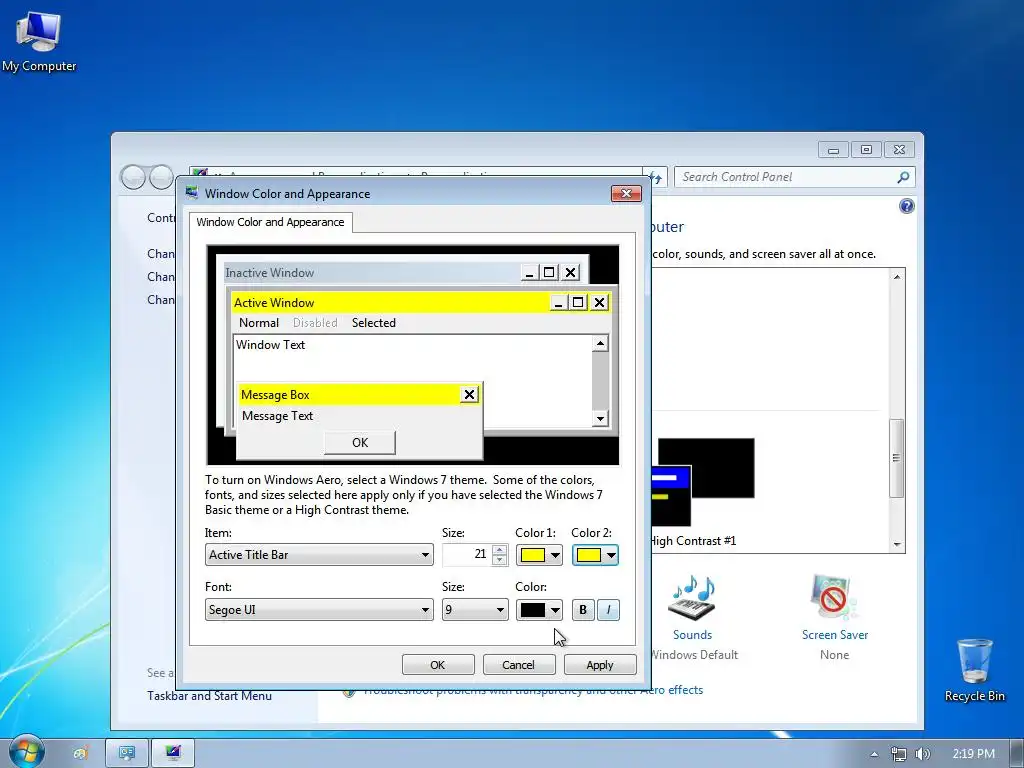Click the refresh button beside address bar
The height and width of the screenshot is (768, 1024).
click(657, 177)
